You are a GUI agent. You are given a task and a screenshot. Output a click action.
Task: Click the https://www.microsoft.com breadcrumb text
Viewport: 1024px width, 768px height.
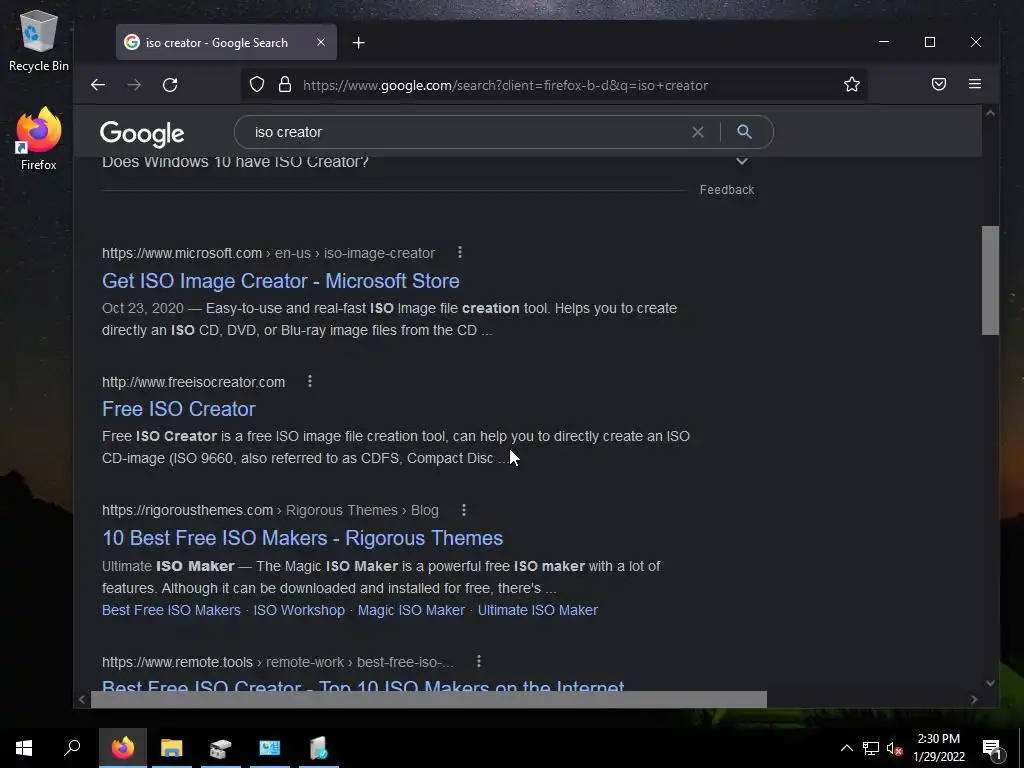point(182,253)
